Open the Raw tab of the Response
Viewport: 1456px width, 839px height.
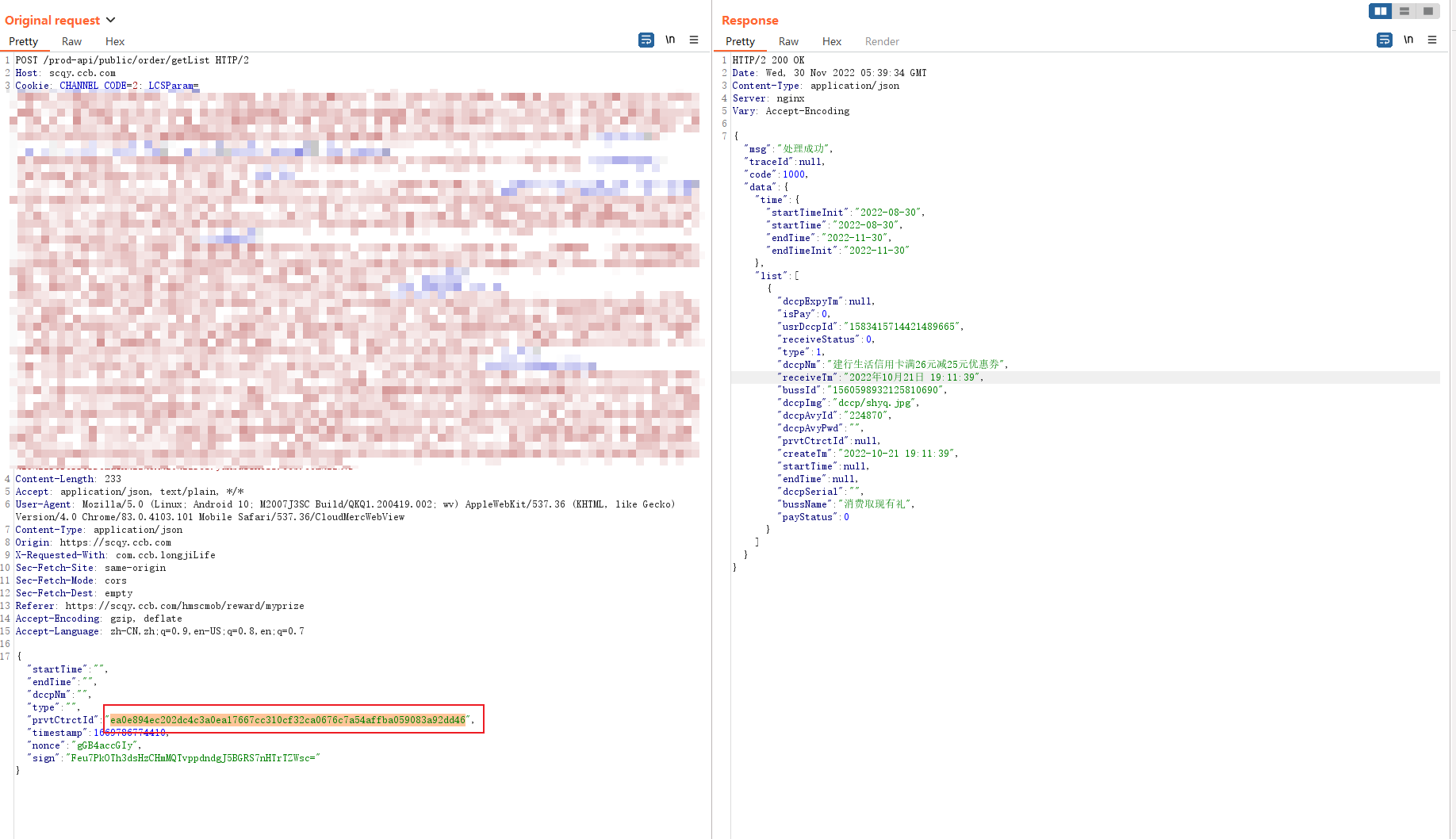tap(788, 41)
